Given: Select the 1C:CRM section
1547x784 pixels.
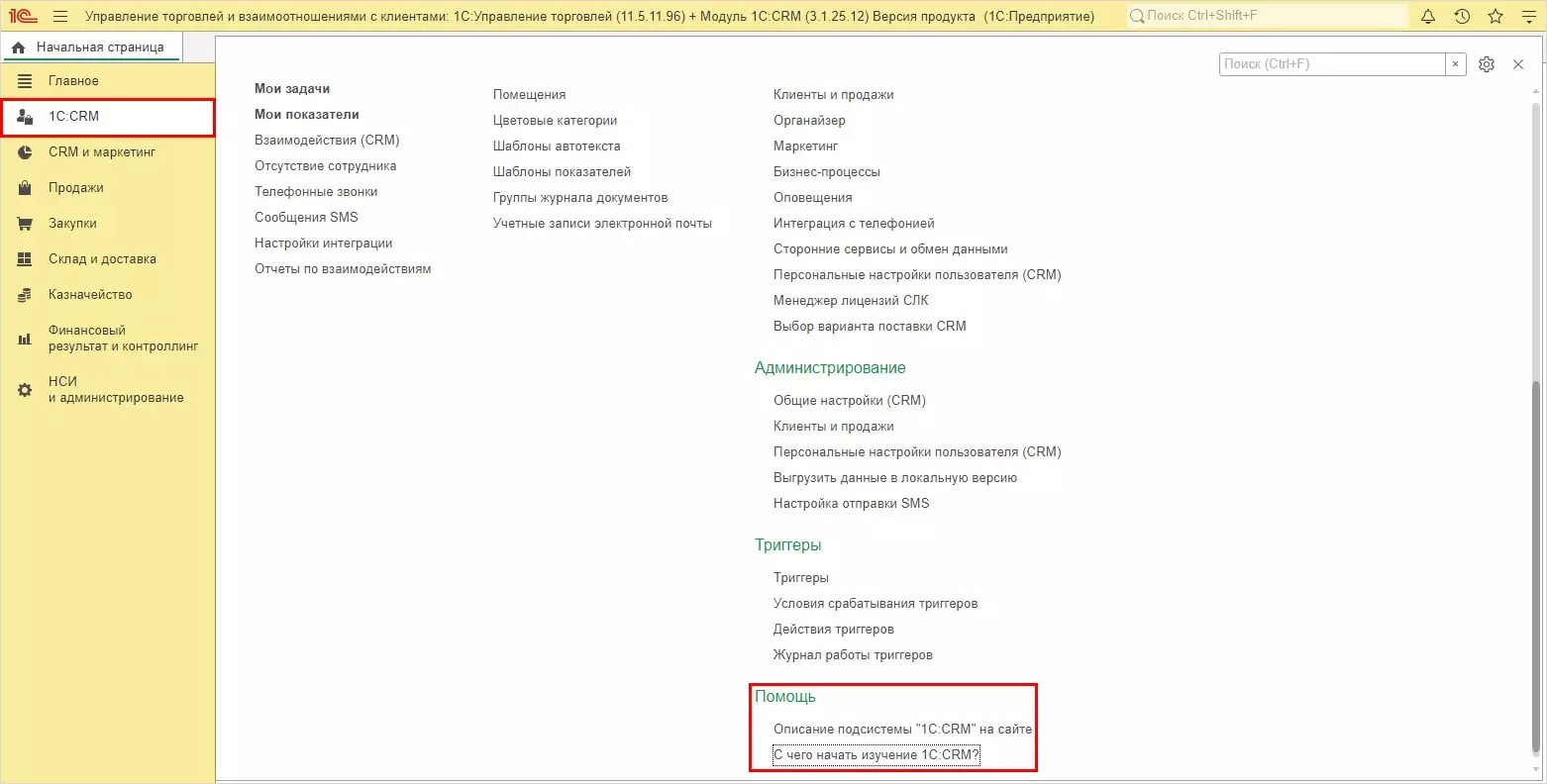Looking at the screenshot, I should click(x=108, y=117).
